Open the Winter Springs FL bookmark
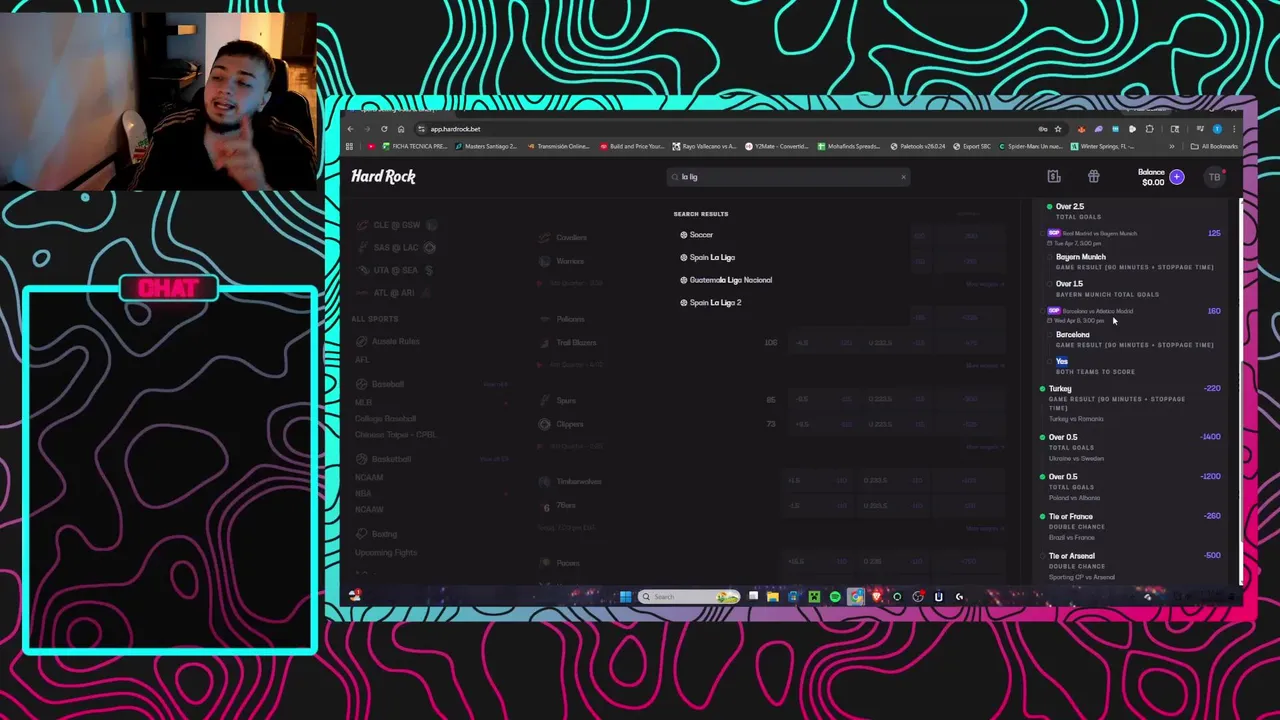 click(x=1102, y=147)
